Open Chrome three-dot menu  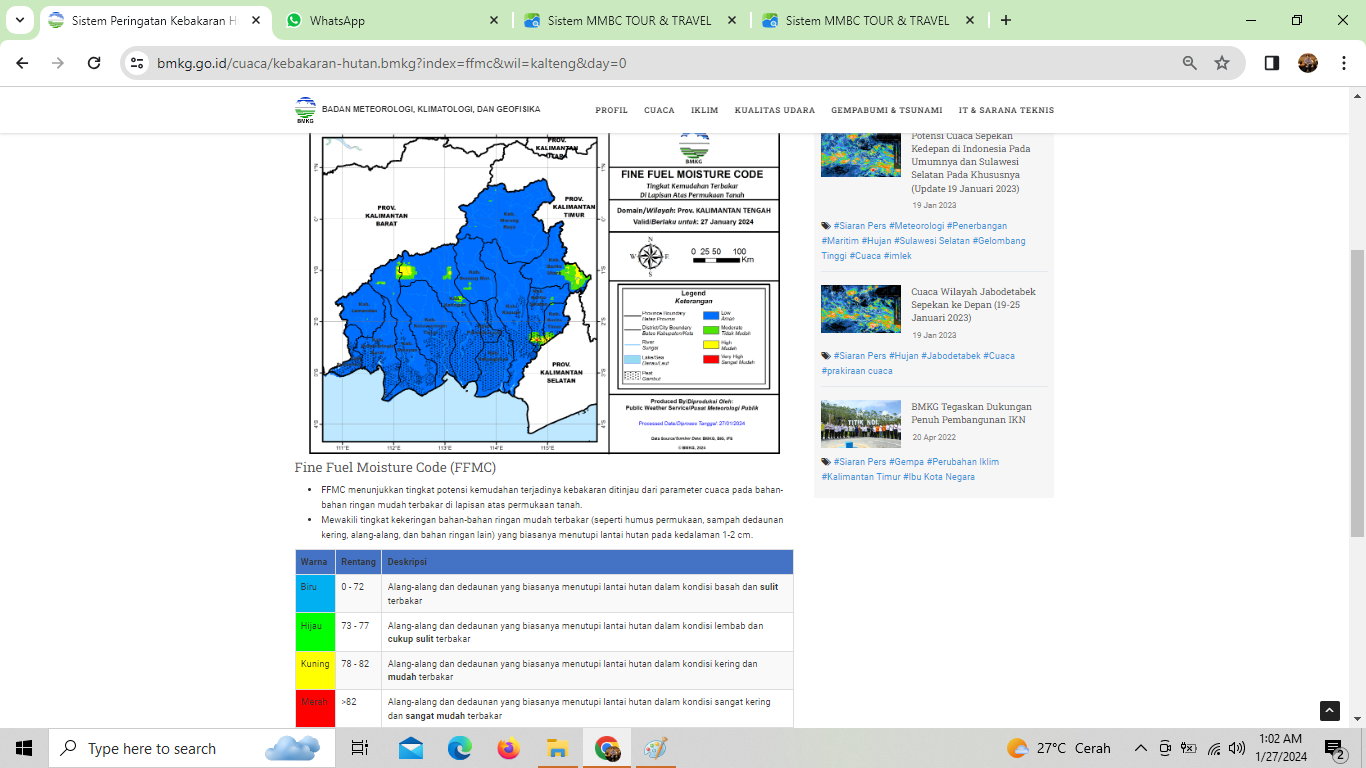click(x=1342, y=63)
